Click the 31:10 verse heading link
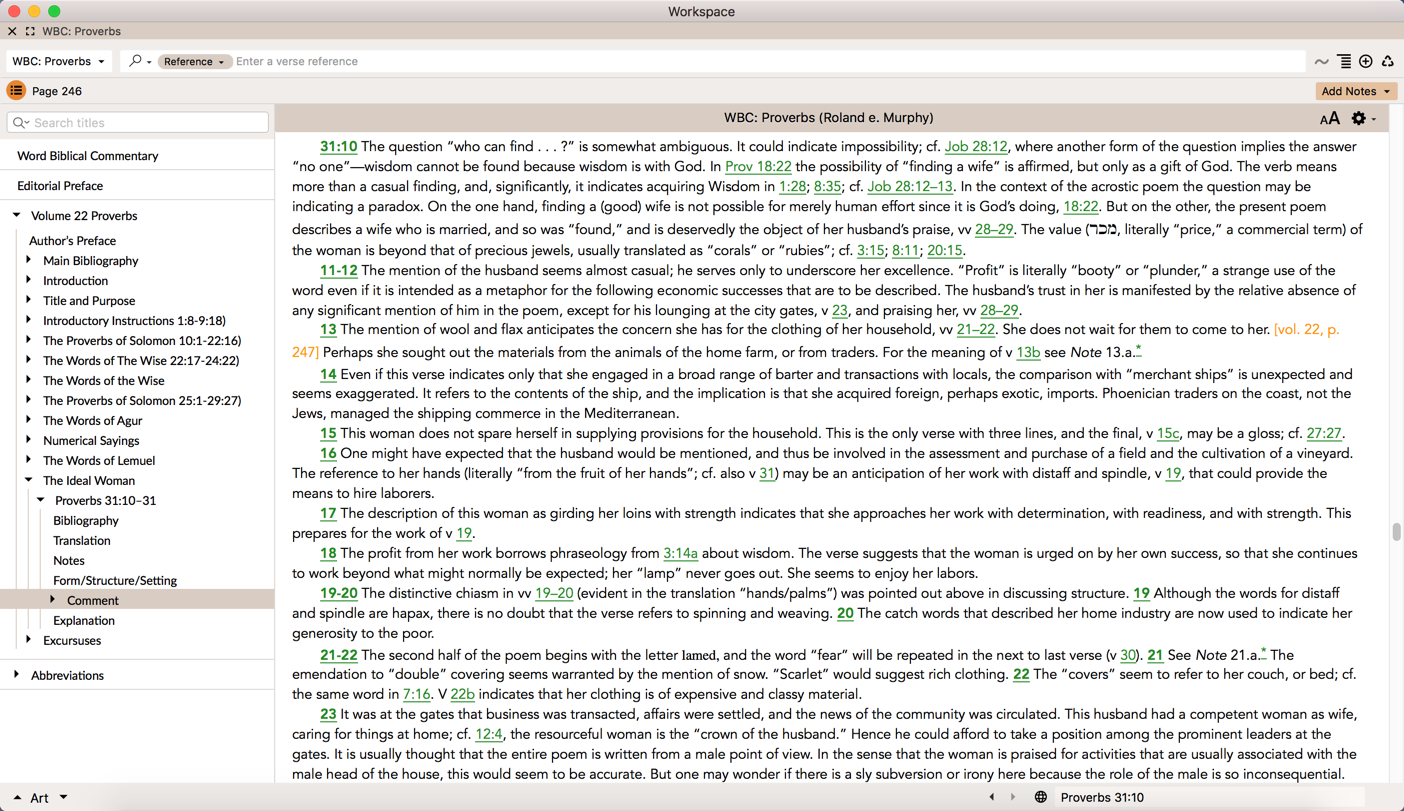Image resolution: width=1404 pixels, height=811 pixels. [338, 147]
